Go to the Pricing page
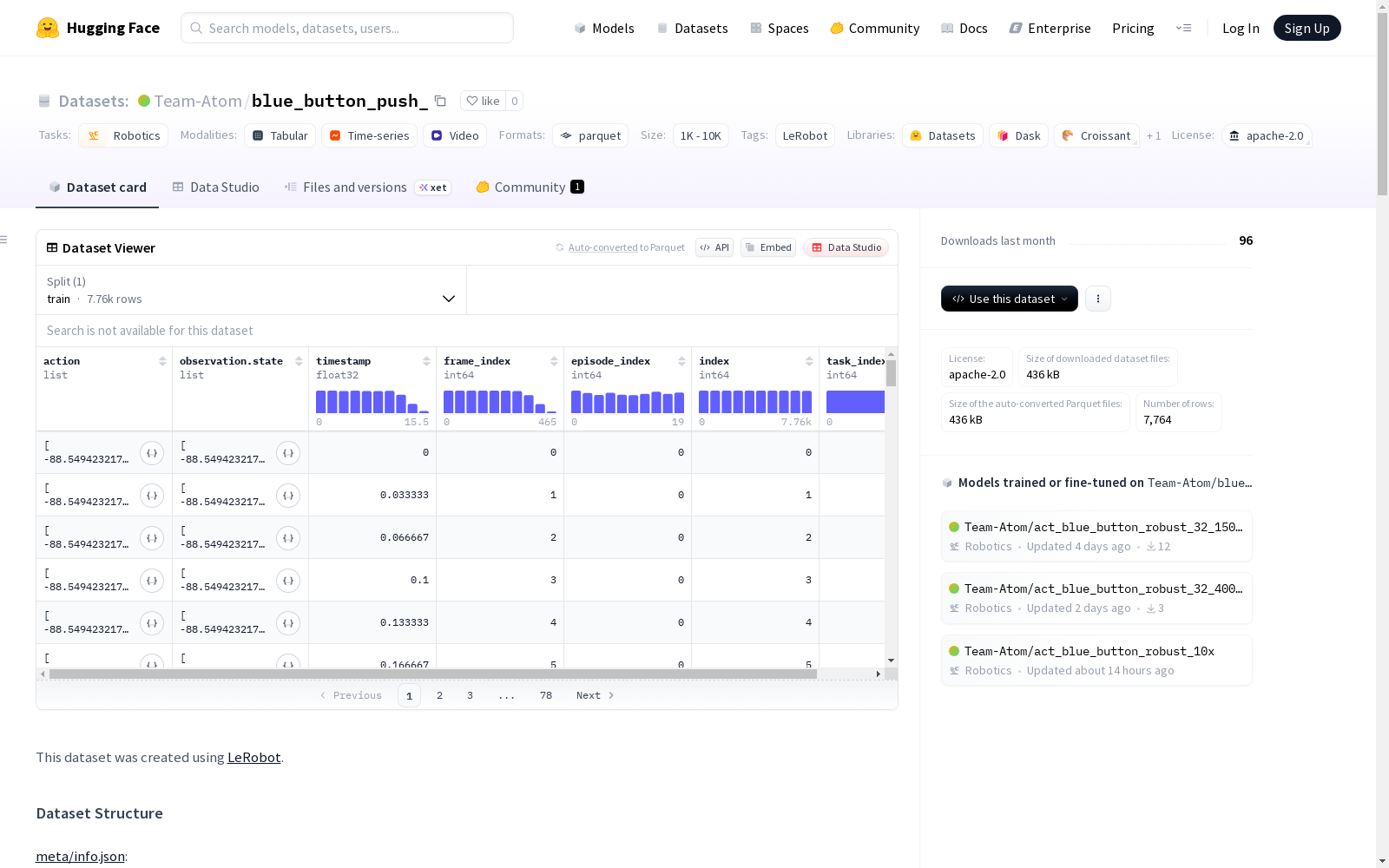 coord(1133,28)
